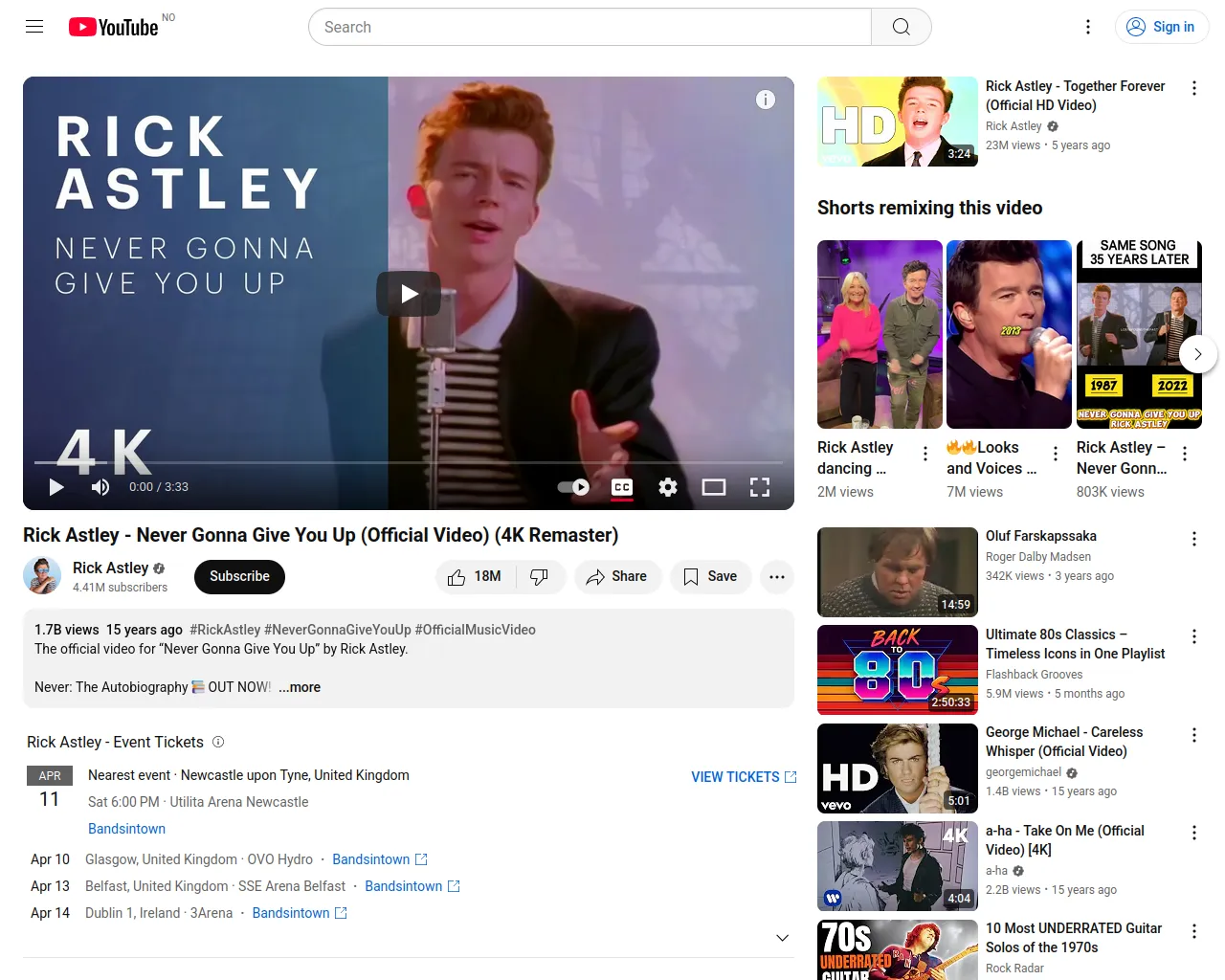The image size is (1225, 980).
Task: Toggle closed captions on the player
Action: (622, 487)
